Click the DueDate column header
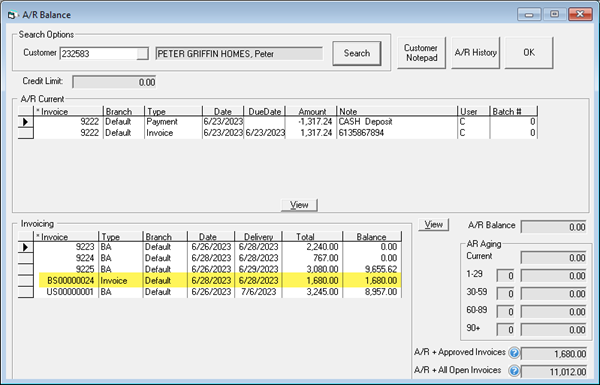Image resolution: width=600 pixels, height=385 pixels. click(x=265, y=111)
